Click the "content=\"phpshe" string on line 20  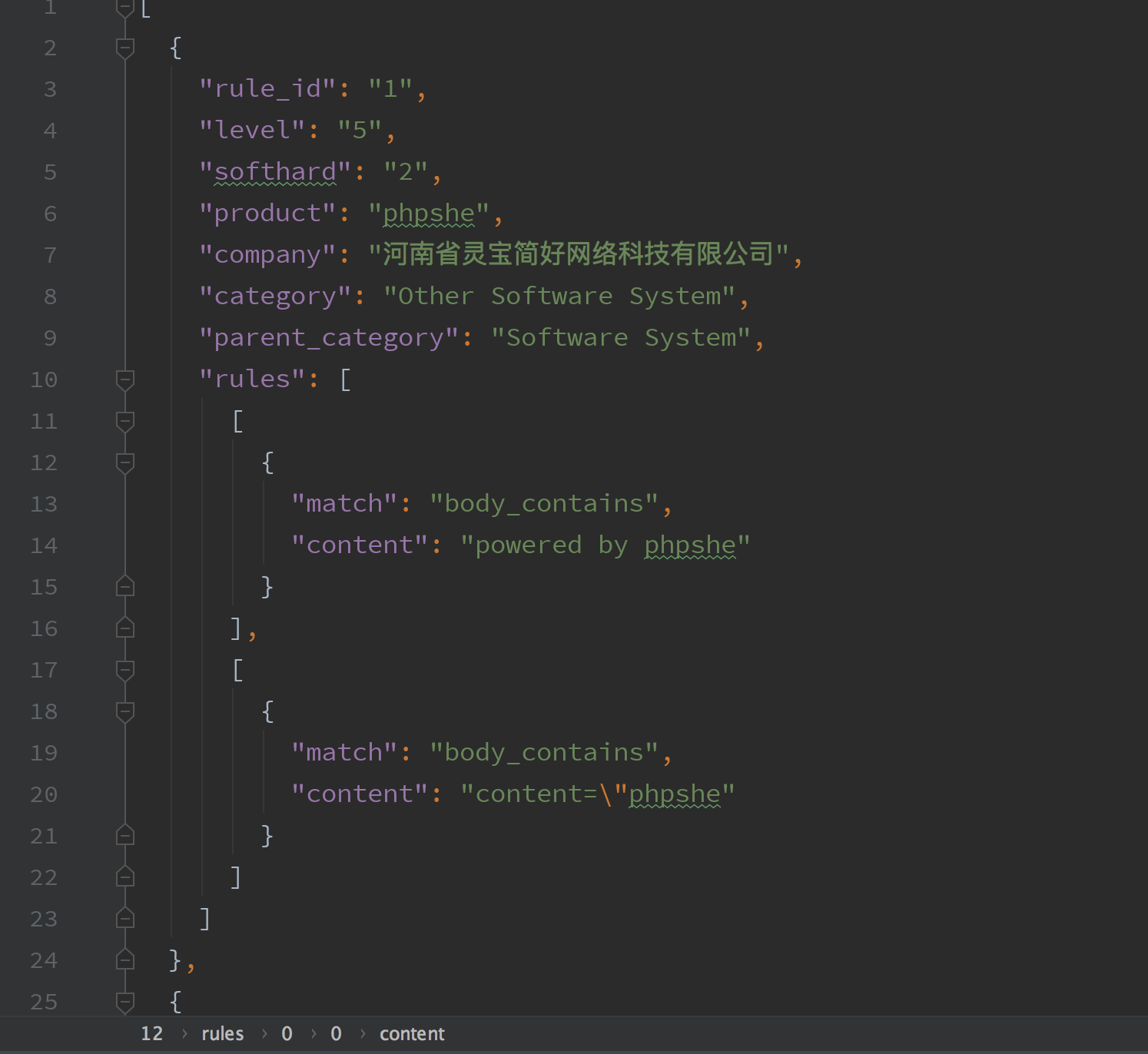598,794
